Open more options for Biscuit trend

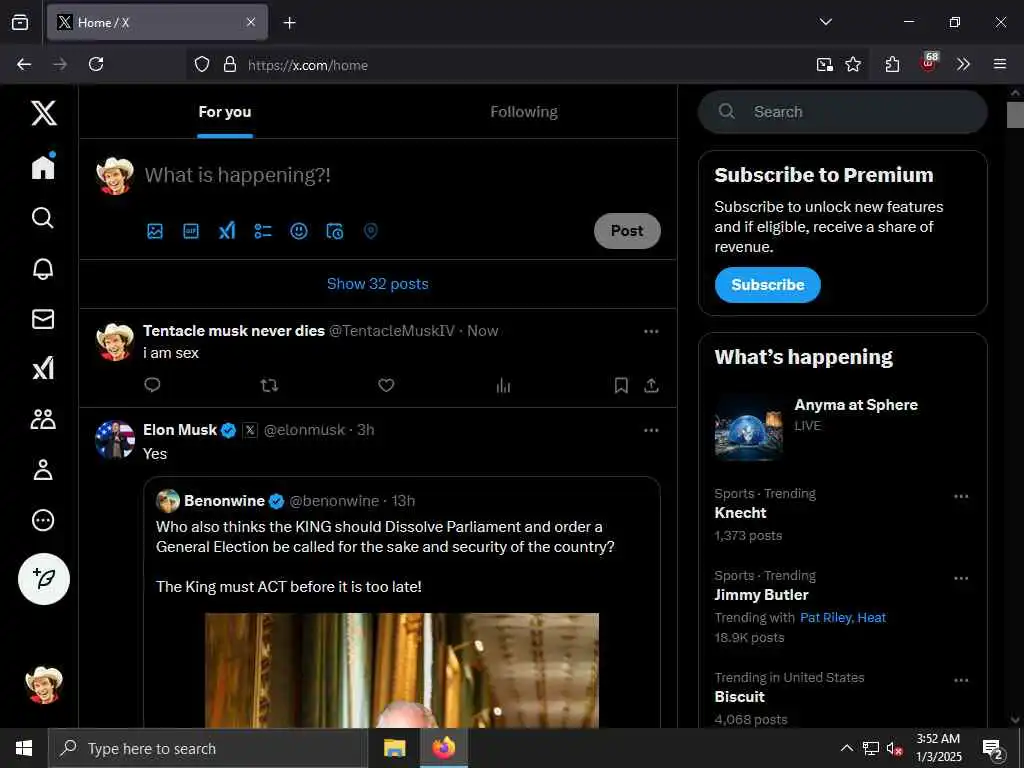[x=961, y=680]
